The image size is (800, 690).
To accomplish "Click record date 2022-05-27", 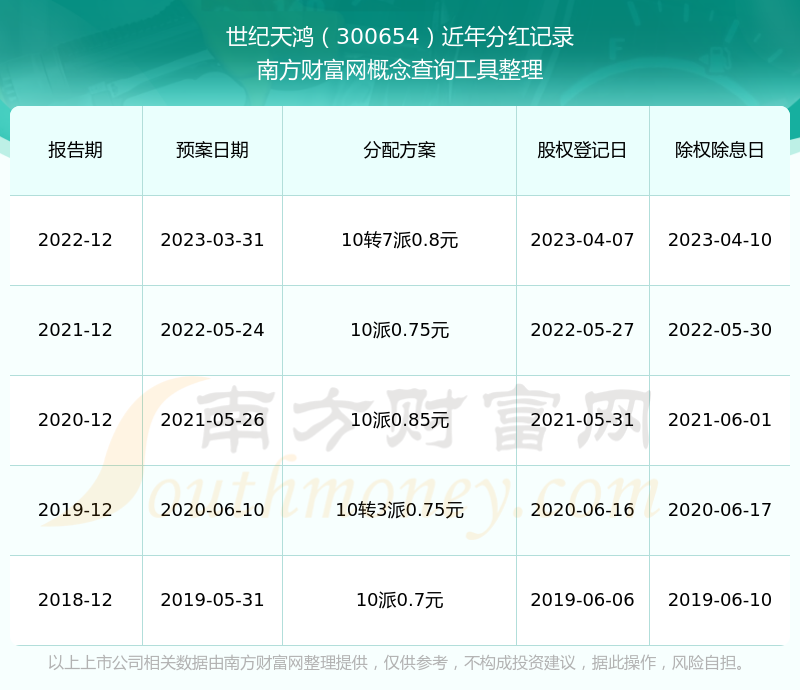I will tap(582, 330).
